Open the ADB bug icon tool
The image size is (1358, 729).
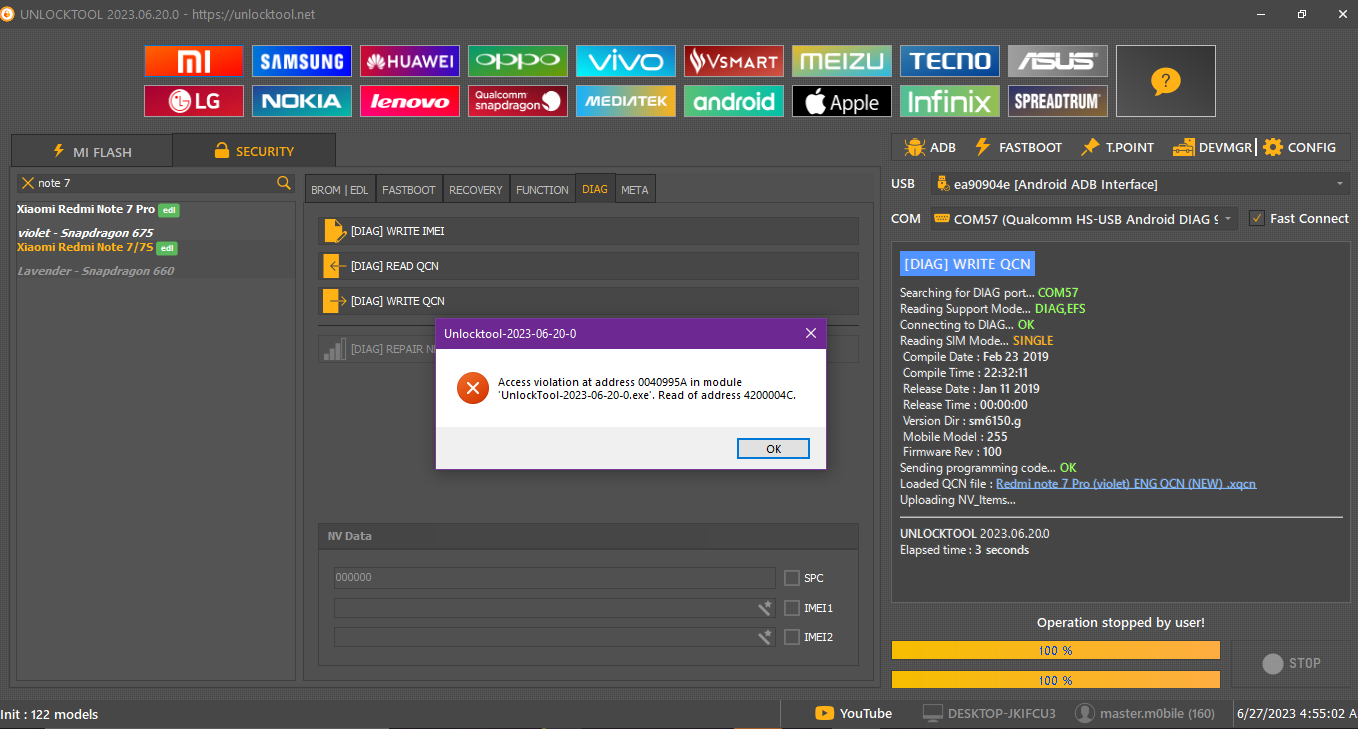[914, 147]
